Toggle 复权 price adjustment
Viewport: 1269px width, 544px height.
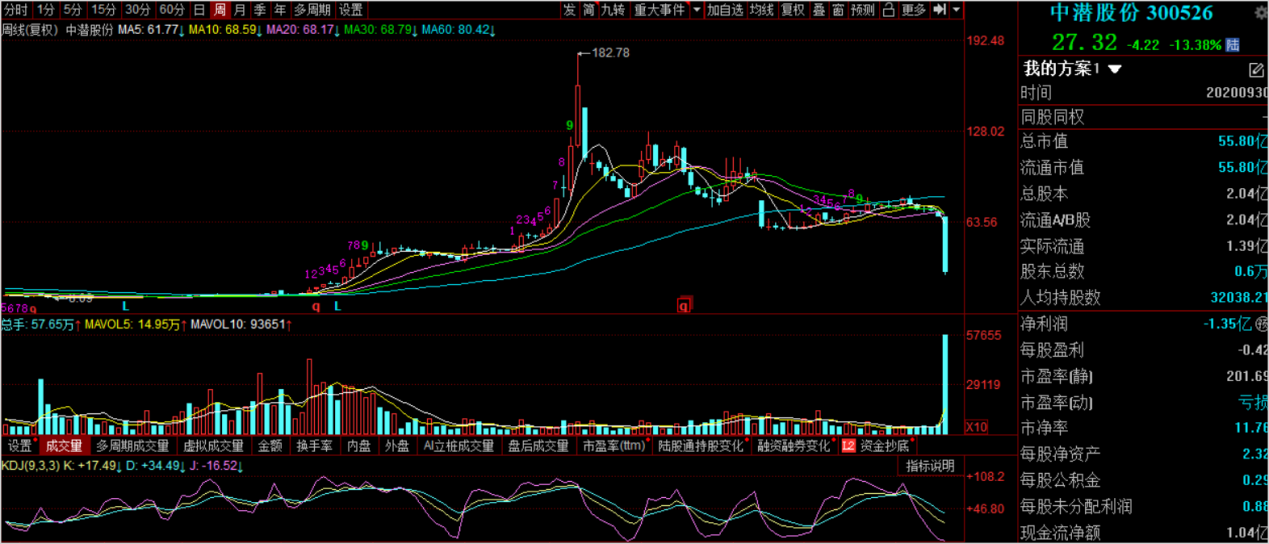792,10
